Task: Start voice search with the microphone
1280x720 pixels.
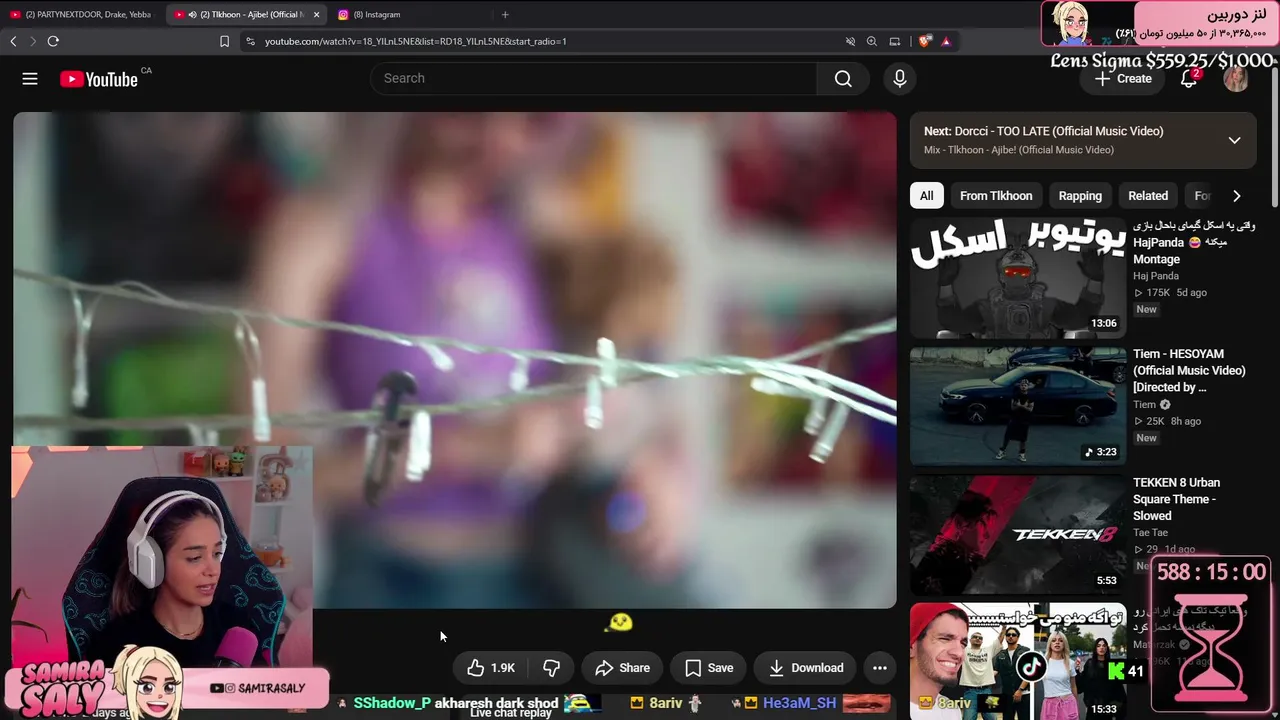Action: [900, 79]
